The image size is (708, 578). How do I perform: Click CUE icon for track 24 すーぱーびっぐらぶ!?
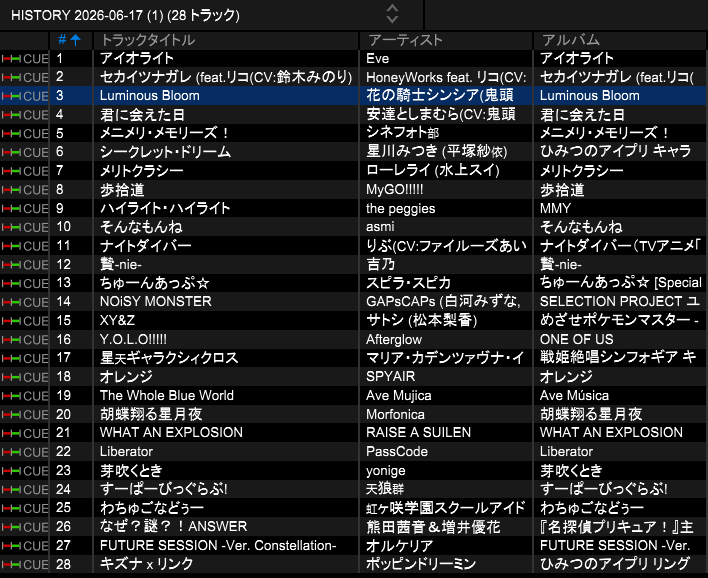pos(24,489)
